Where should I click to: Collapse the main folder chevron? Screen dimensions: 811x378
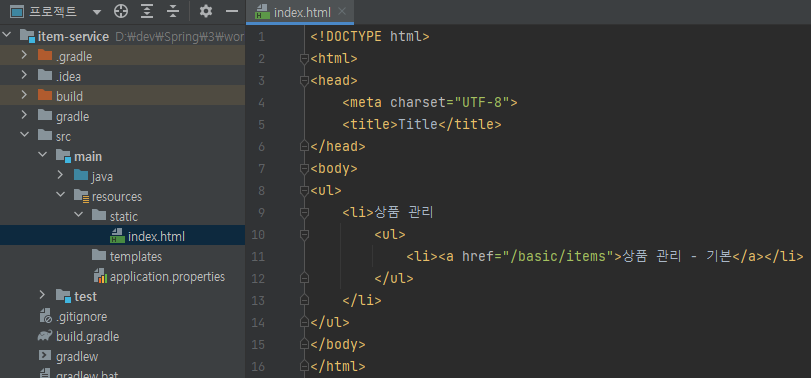(x=42, y=156)
